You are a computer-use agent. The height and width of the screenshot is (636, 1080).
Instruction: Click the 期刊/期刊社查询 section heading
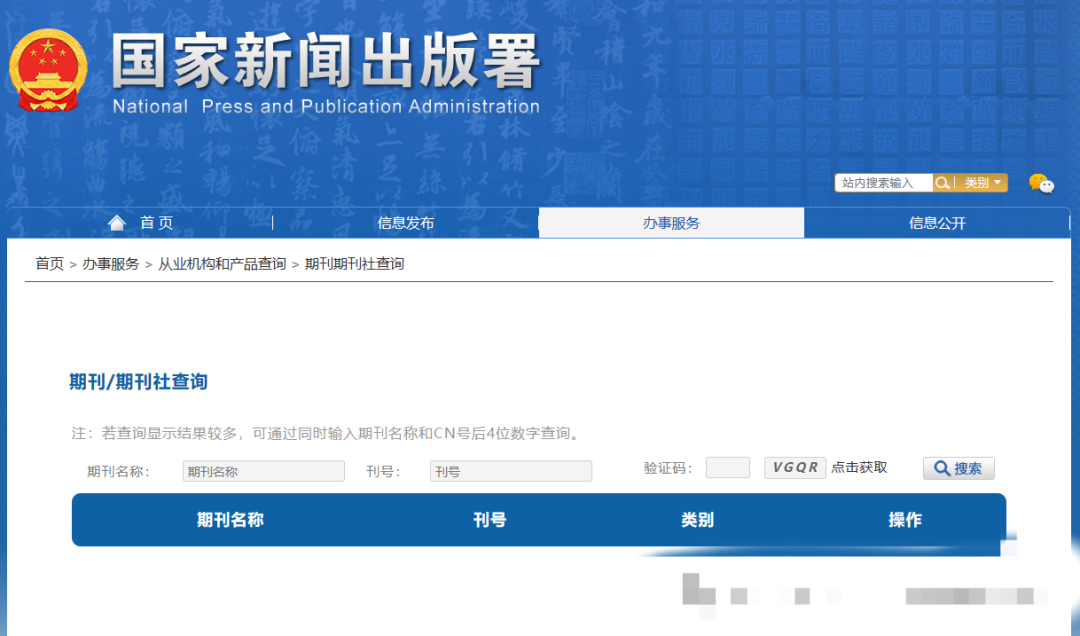click(x=138, y=382)
